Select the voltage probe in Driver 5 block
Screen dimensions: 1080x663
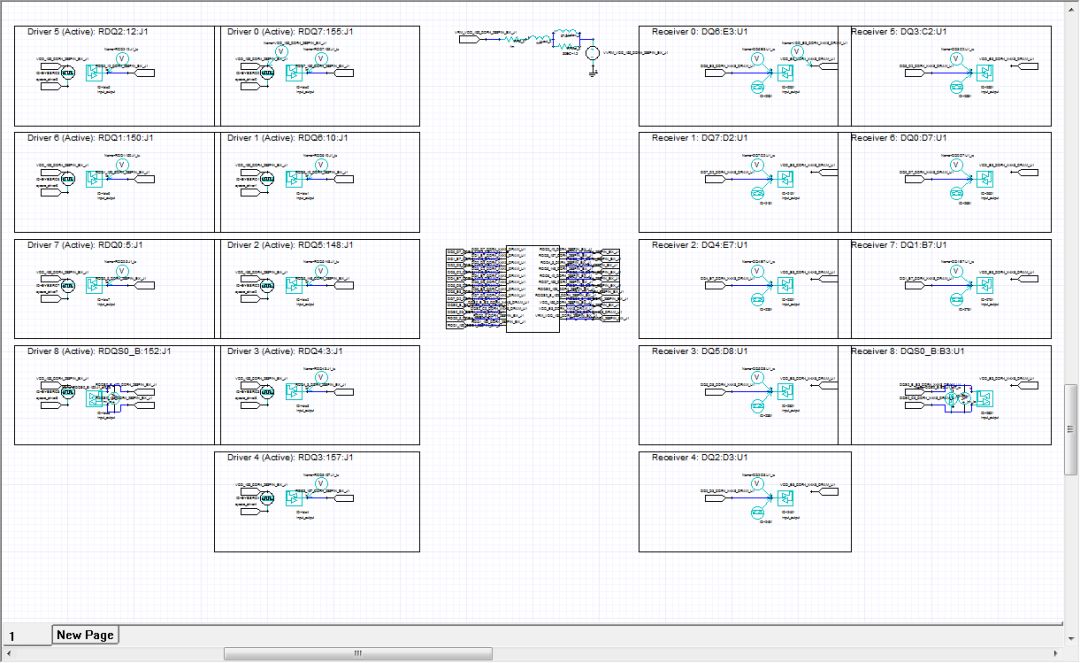coord(122,59)
